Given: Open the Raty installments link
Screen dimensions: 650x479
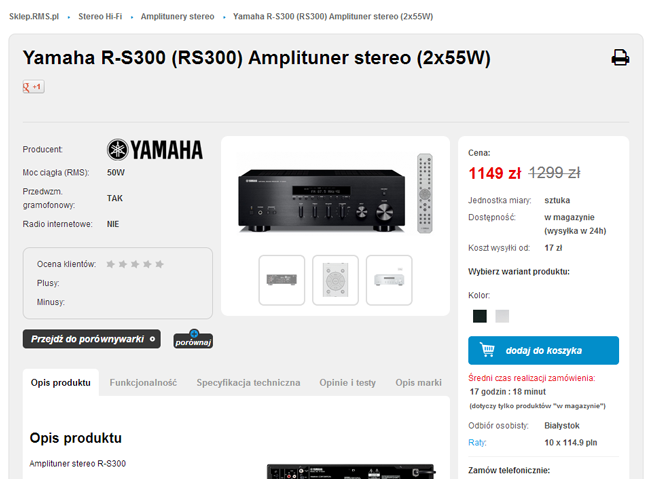Looking at the screenshot, I should (x=477, y=443).
